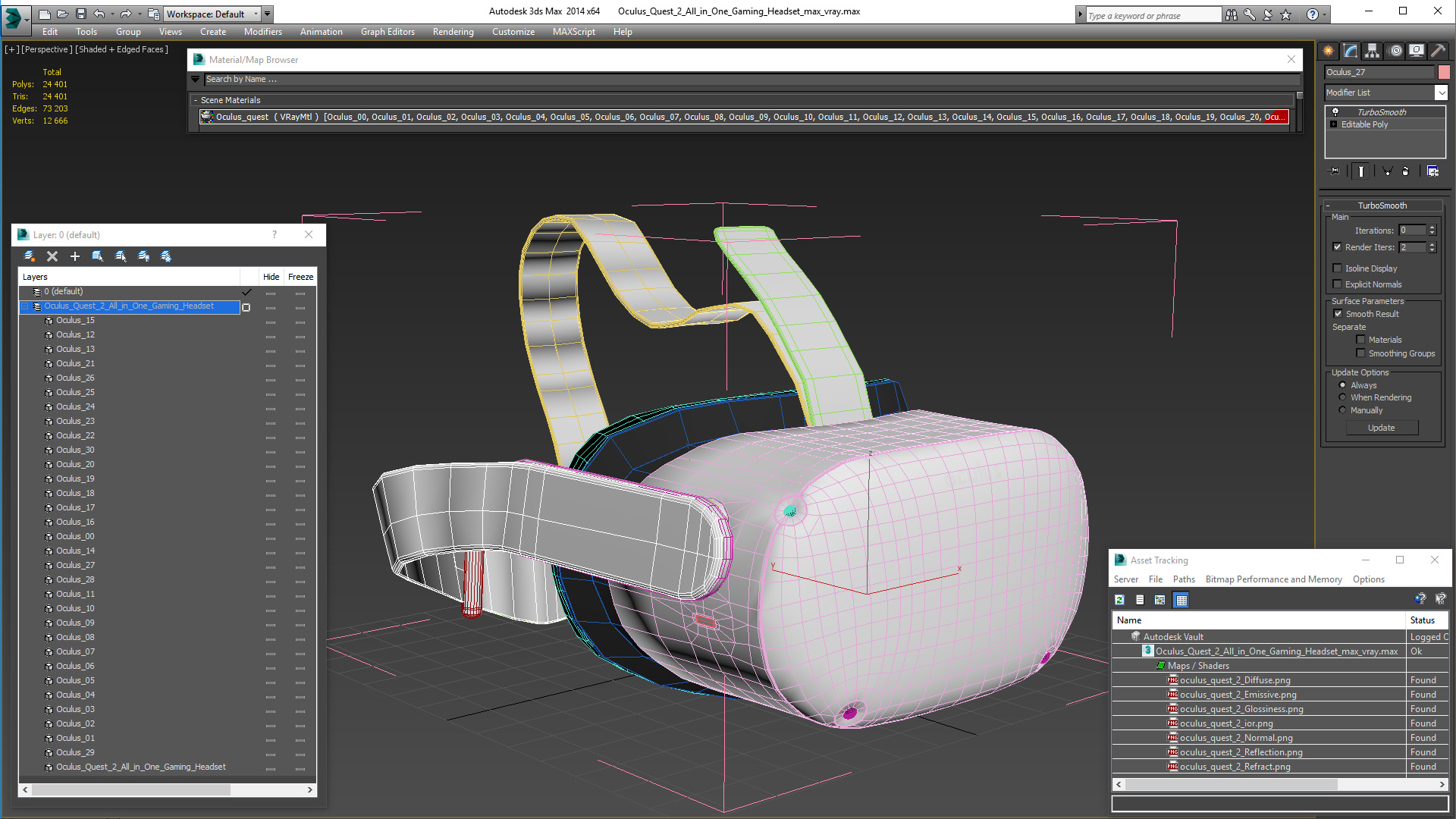Collapse Scene Materials group
Viewport: 1456px width, 819px height.
coord(196,100)
